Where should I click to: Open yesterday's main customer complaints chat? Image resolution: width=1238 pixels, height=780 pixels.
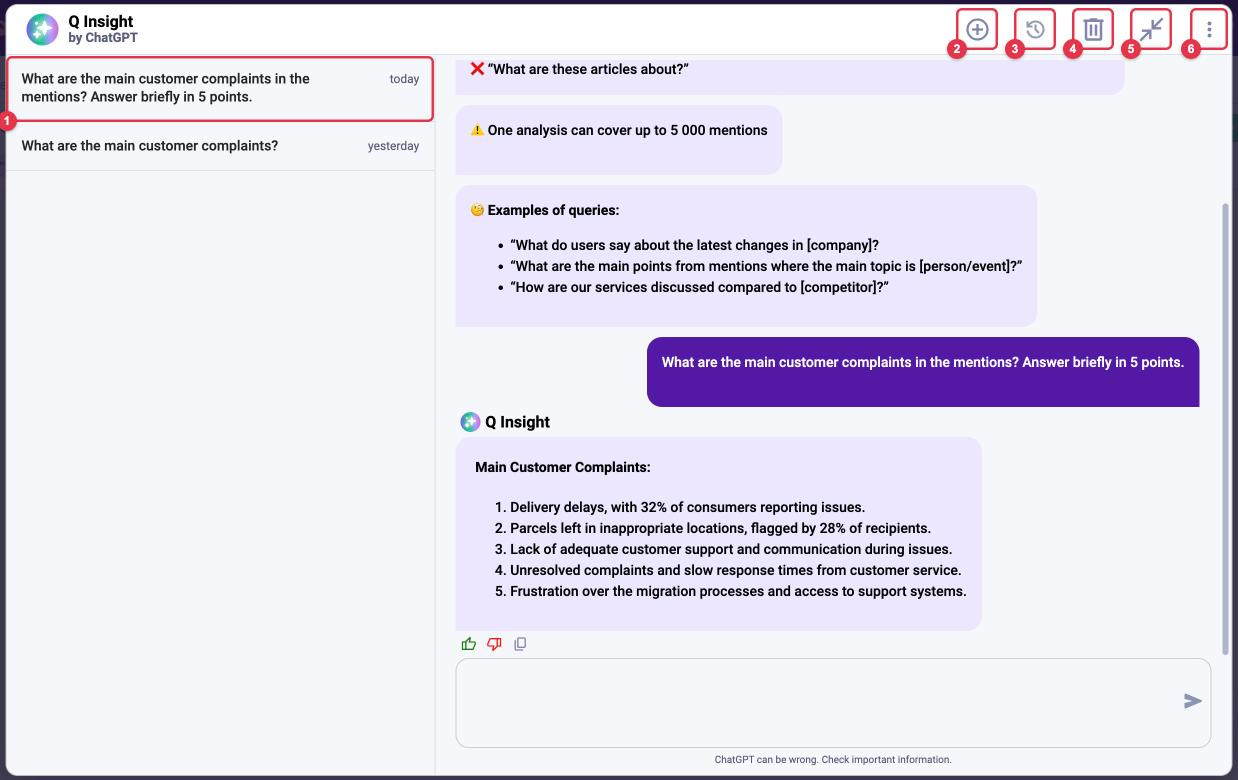[x=220, y=146]
